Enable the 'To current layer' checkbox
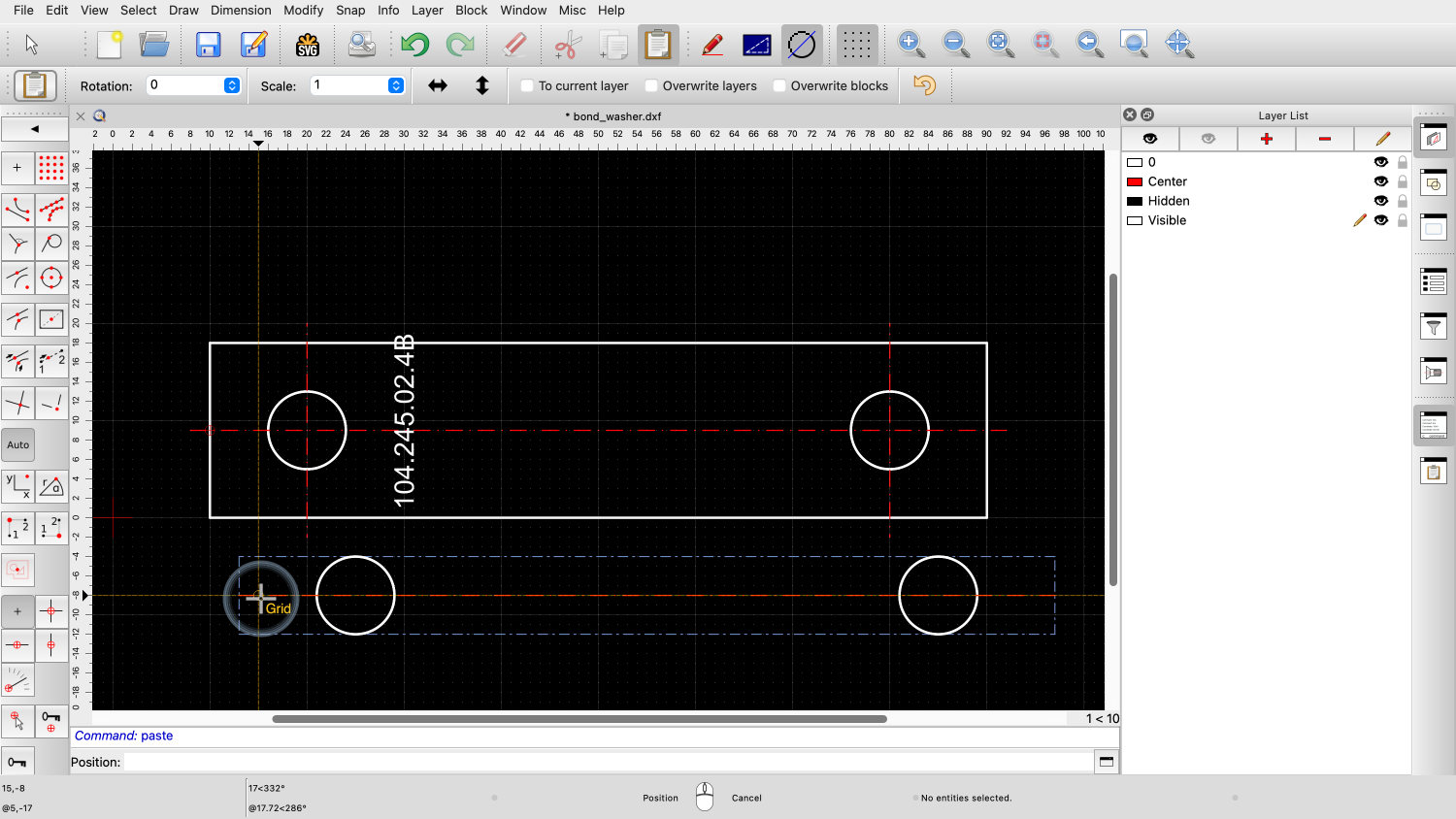Image resolution: width=1456 pixels, height=819 pixels. [x=527, y=85]
